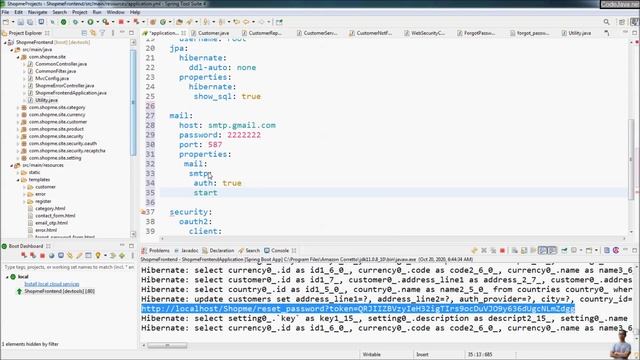Collapse the local node in Boot Dashboard
Viewport: 640px width, 360px height.
(x=7, y=277)
